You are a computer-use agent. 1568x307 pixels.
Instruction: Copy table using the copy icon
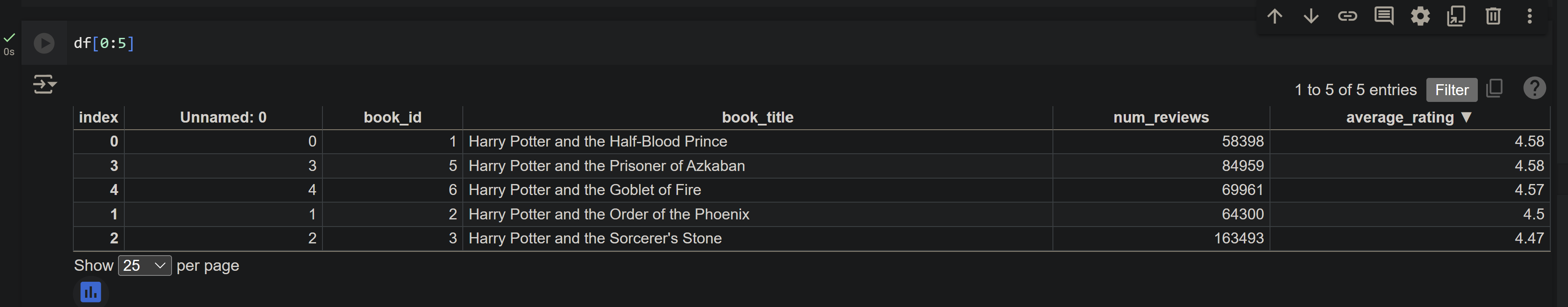[1494, 88]
